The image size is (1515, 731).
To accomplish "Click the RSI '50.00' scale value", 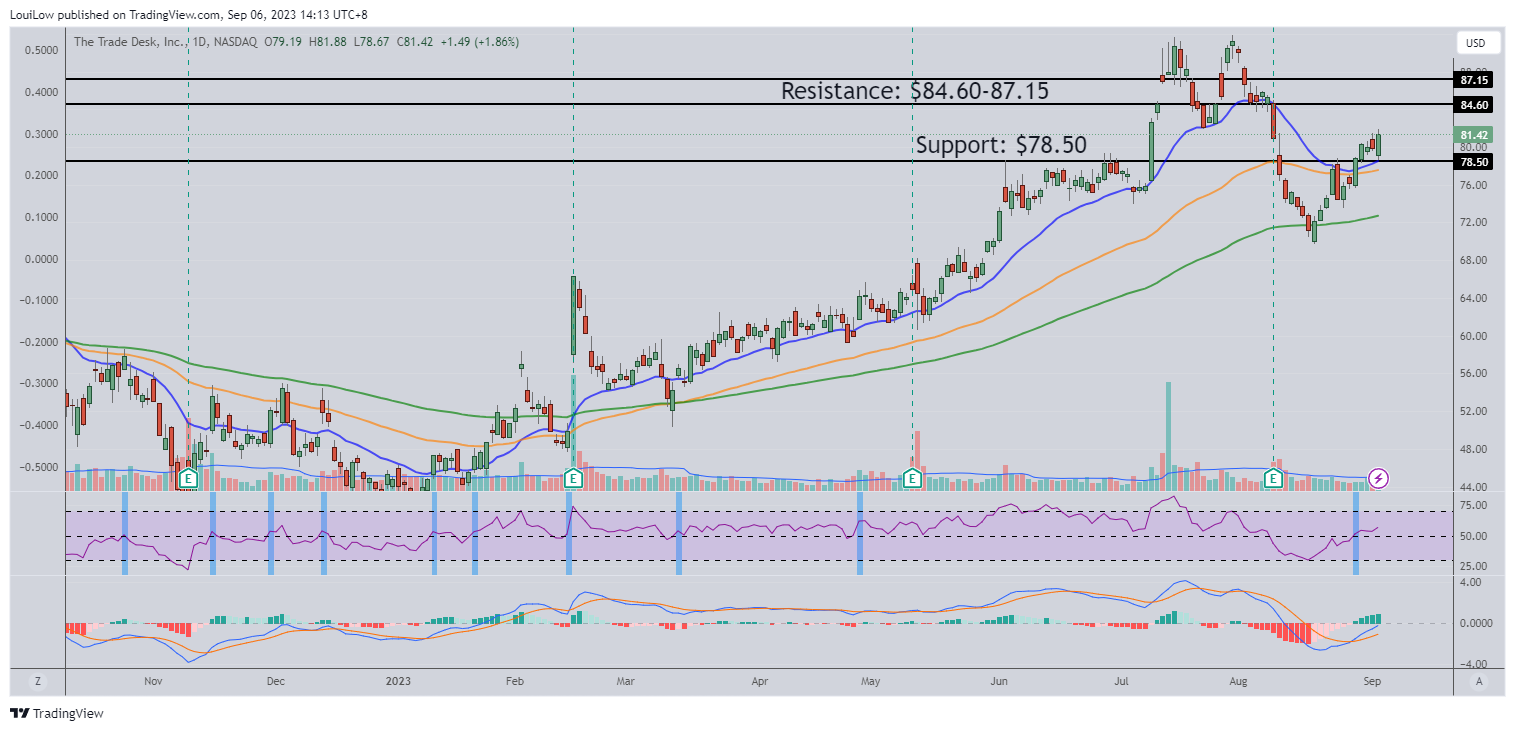I will [x=1474, y=537].
